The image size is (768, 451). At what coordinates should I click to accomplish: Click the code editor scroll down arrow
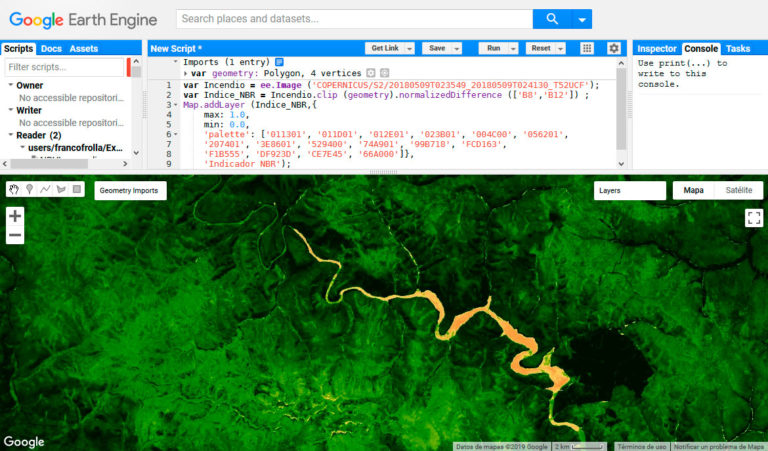(x=621, y=164)
